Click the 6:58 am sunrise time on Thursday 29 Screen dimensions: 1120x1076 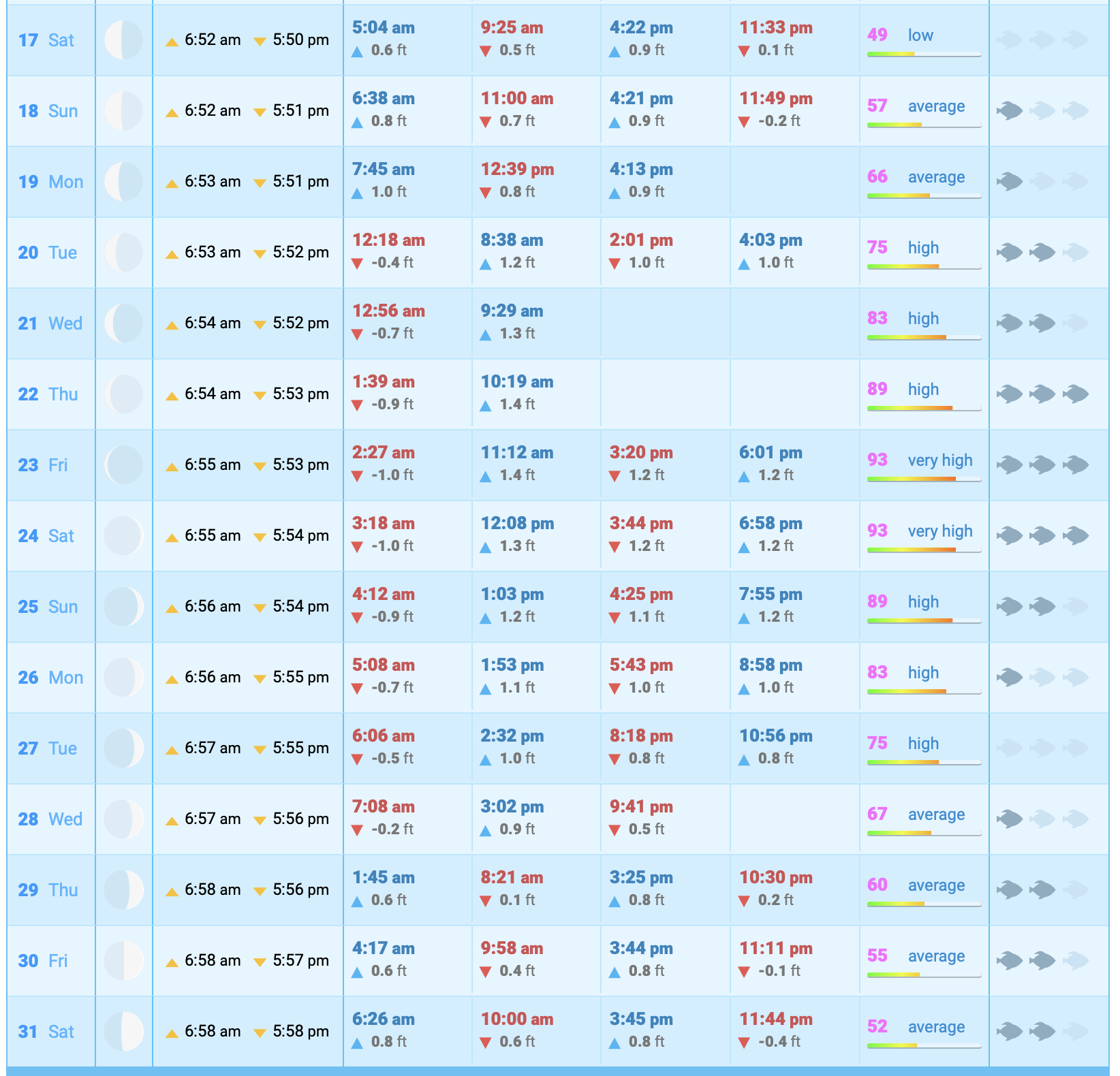coord(213,890)
